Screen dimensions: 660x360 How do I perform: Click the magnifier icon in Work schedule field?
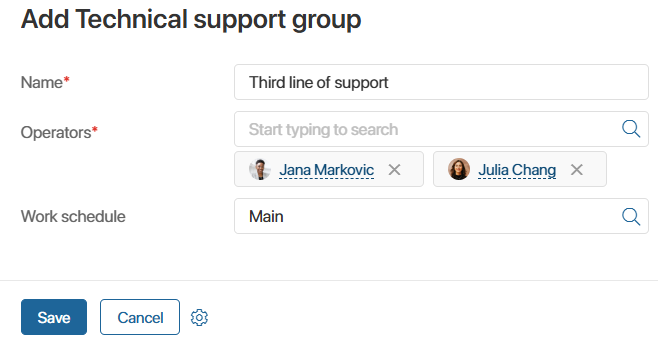631,216
